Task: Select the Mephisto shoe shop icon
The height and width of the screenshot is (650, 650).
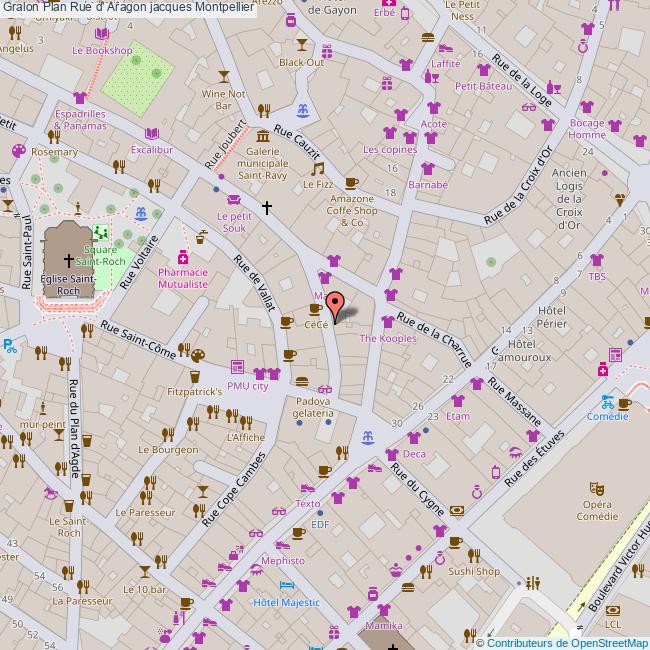Action: [x=283, y=545]
